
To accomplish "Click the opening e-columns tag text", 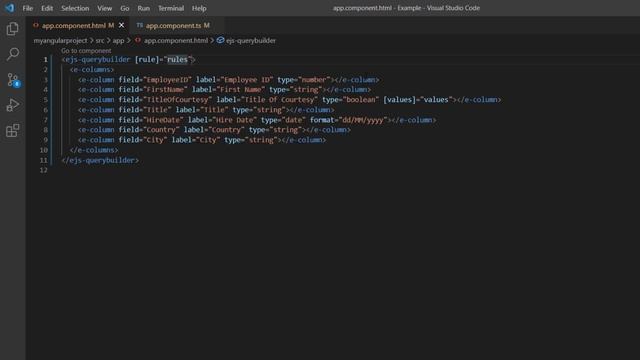I will [x=92, y=69].
